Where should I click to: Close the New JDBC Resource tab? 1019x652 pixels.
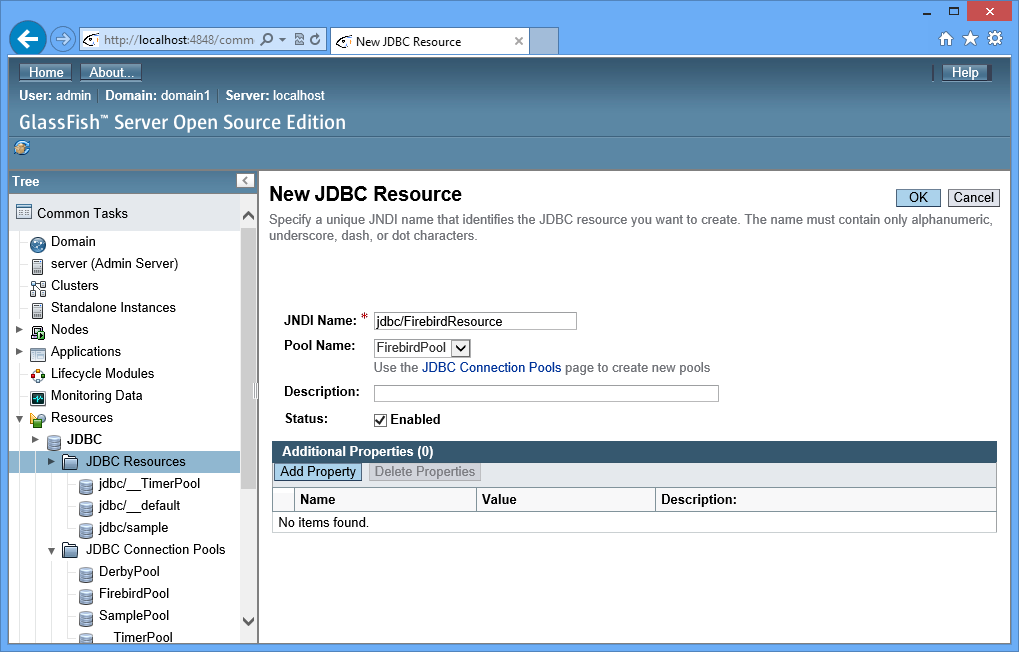[x=519, y=41]
